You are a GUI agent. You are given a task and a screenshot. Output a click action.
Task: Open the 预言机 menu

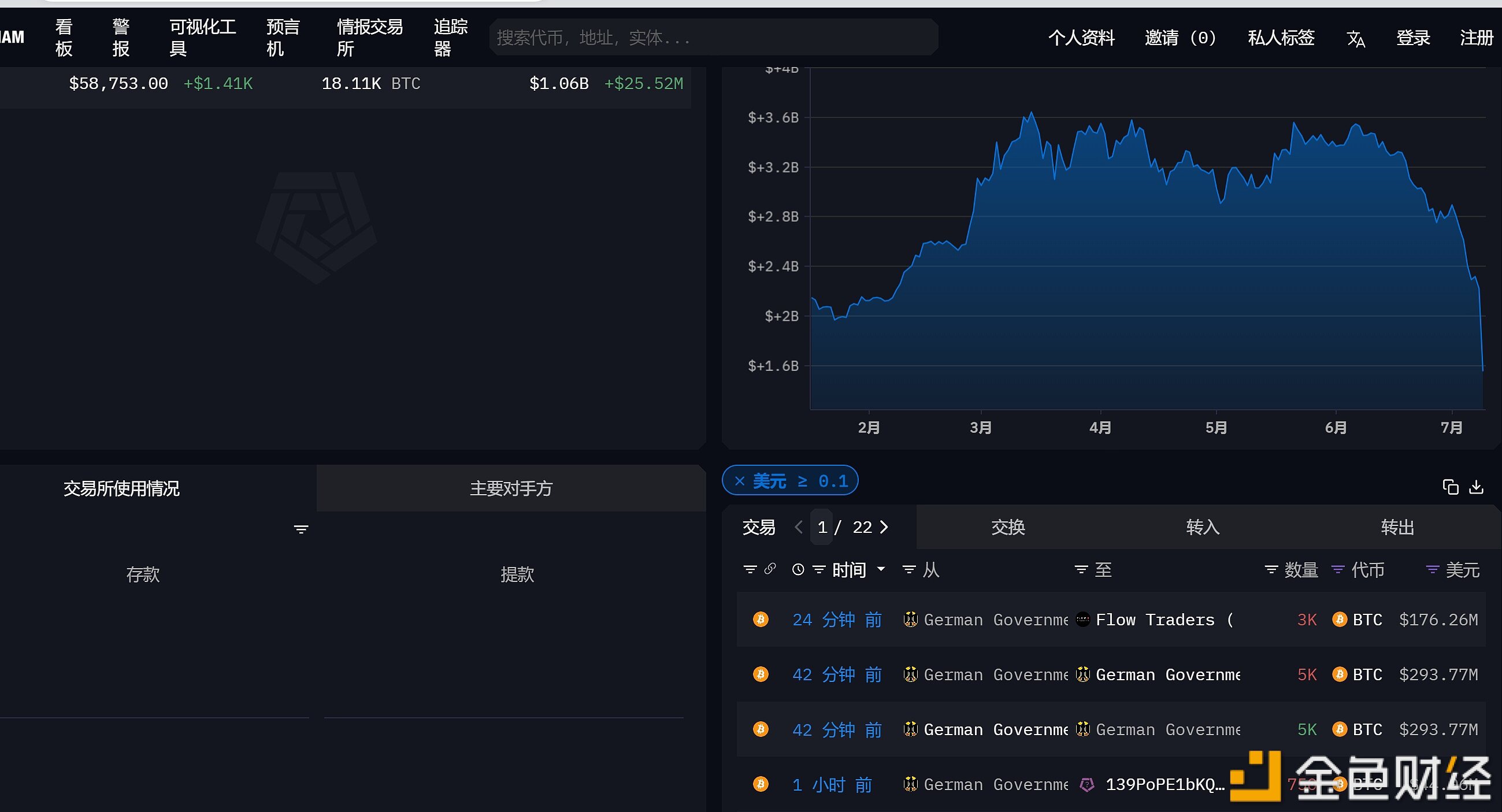(x=283, y=38)
